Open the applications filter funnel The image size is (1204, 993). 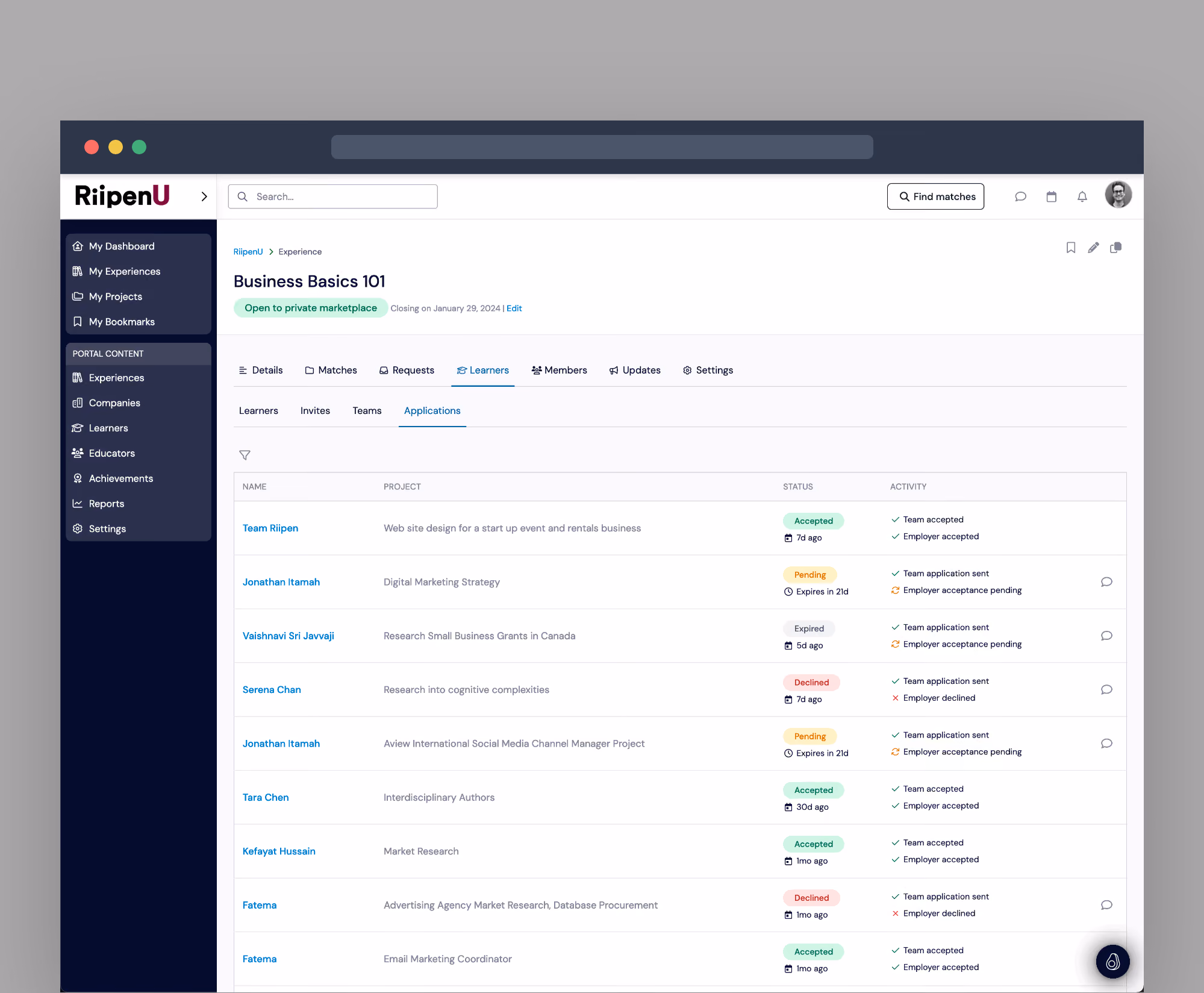pos(245,455)
